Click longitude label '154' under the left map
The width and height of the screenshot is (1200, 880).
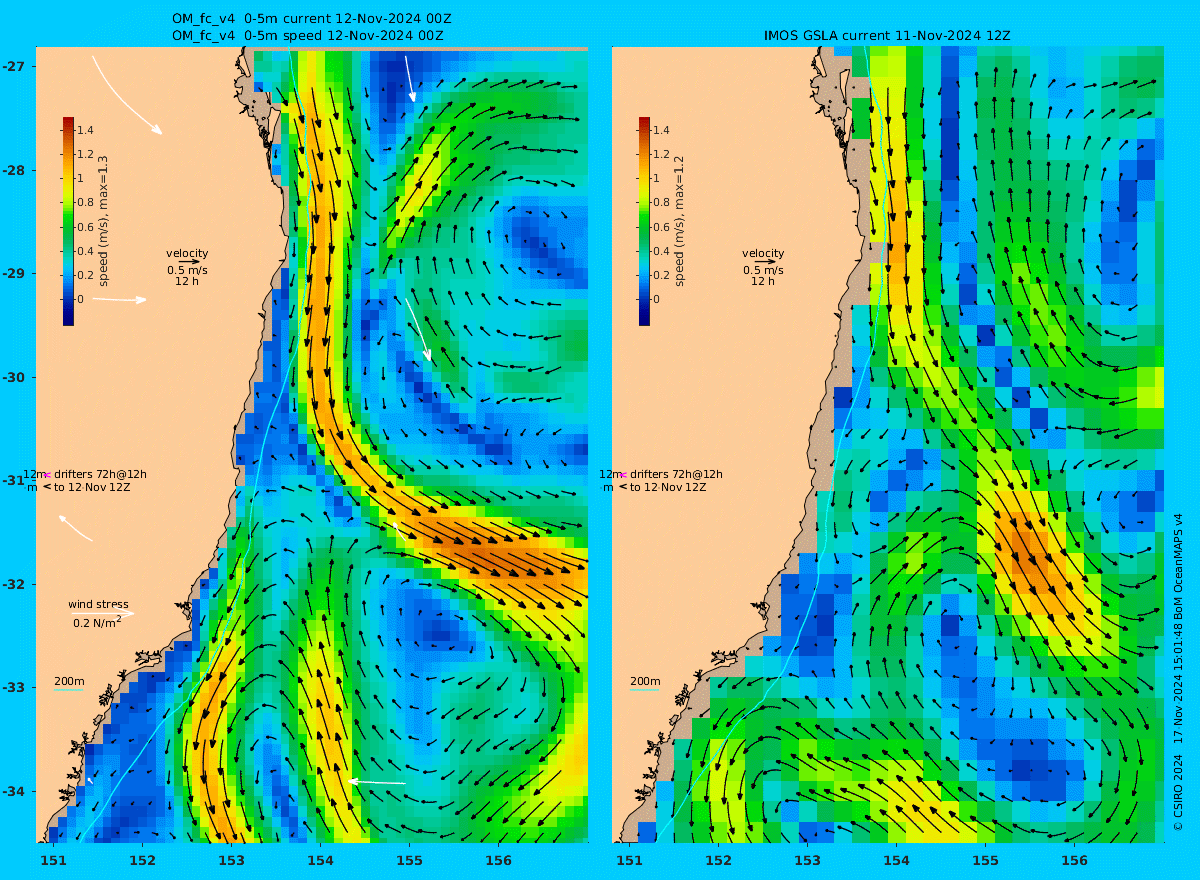click(320, 860)
